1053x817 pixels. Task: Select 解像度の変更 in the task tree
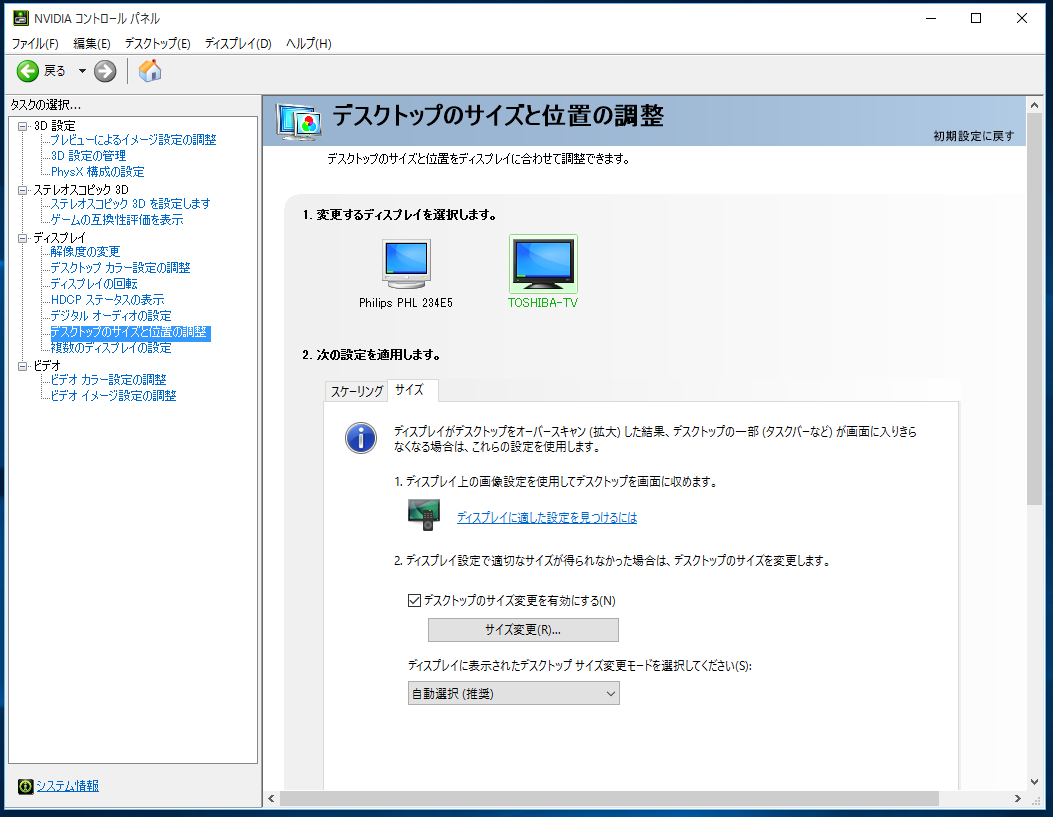tap(85, 252)
